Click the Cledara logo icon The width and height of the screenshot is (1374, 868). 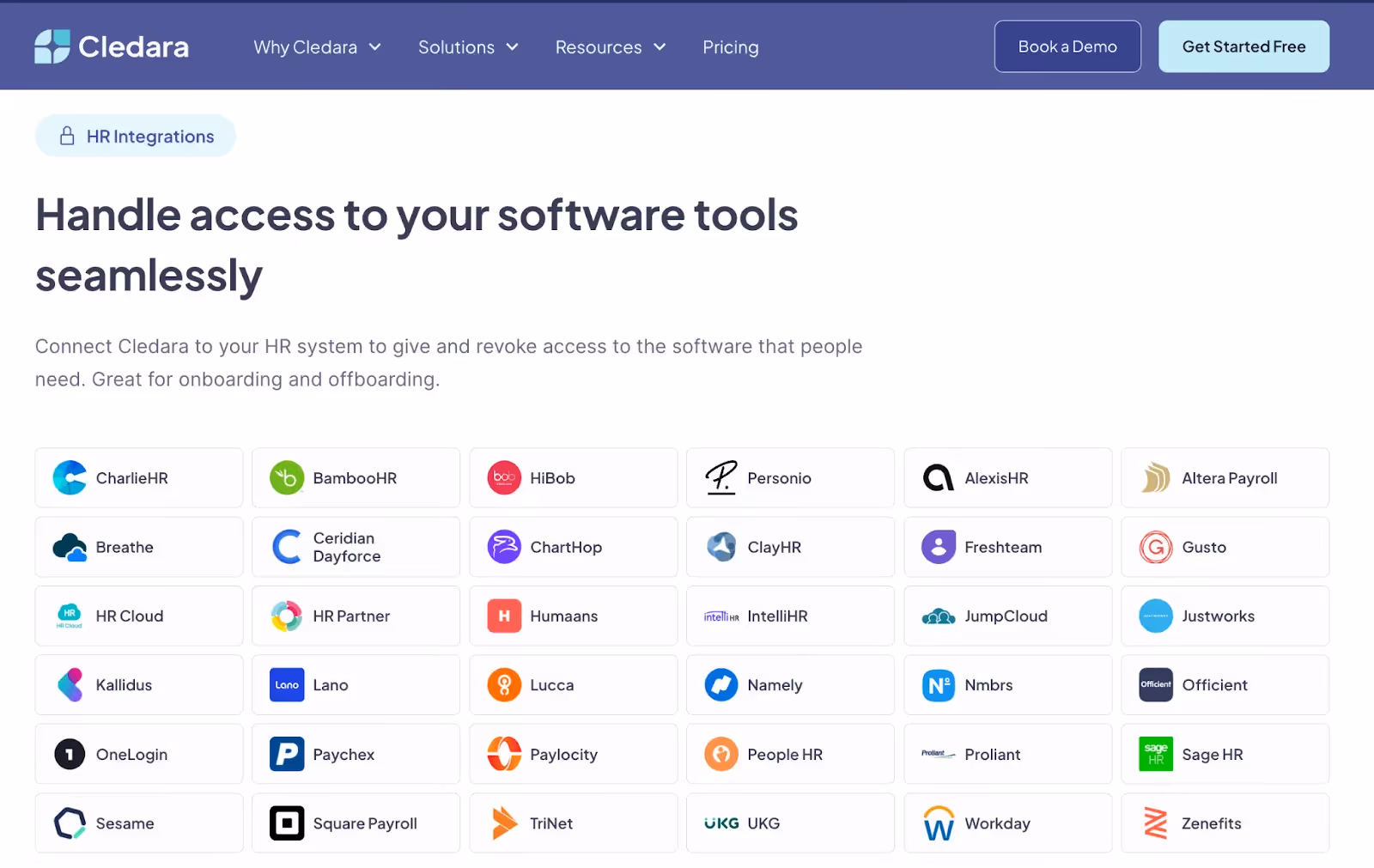point(52,46)
